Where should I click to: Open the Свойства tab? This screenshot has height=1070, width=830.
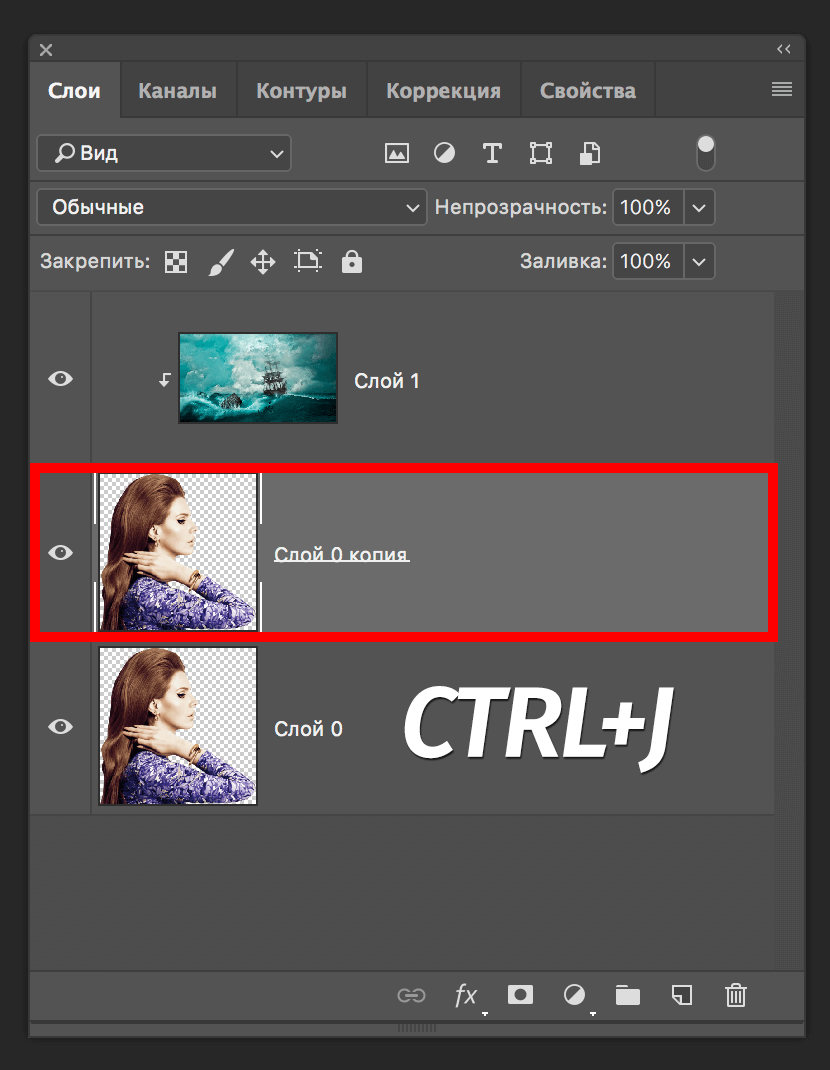[x=587, y=91]
